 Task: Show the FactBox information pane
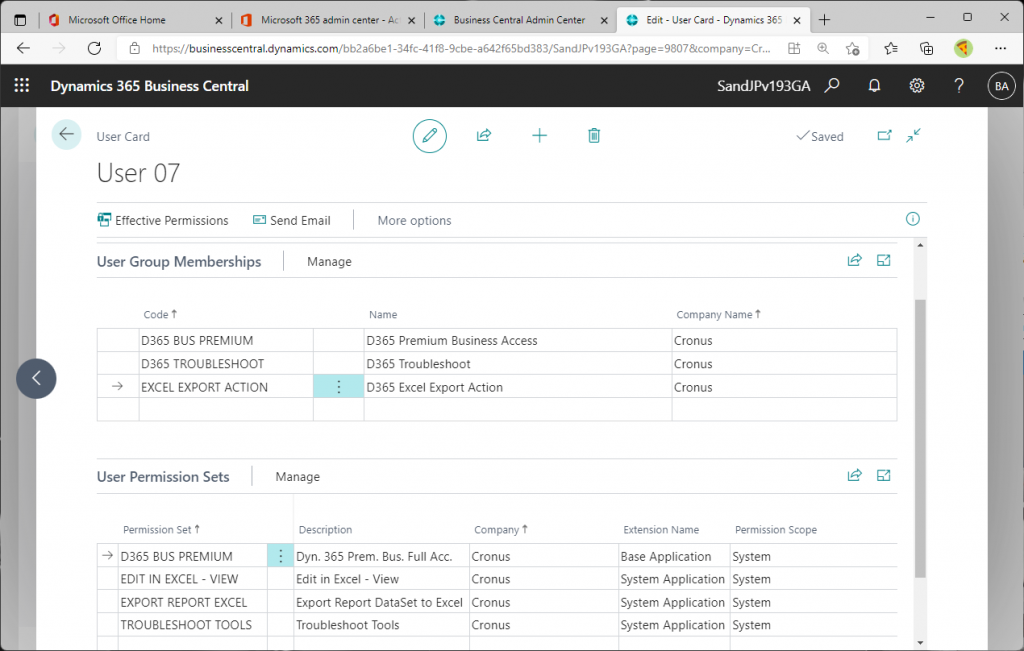(912, 219)
